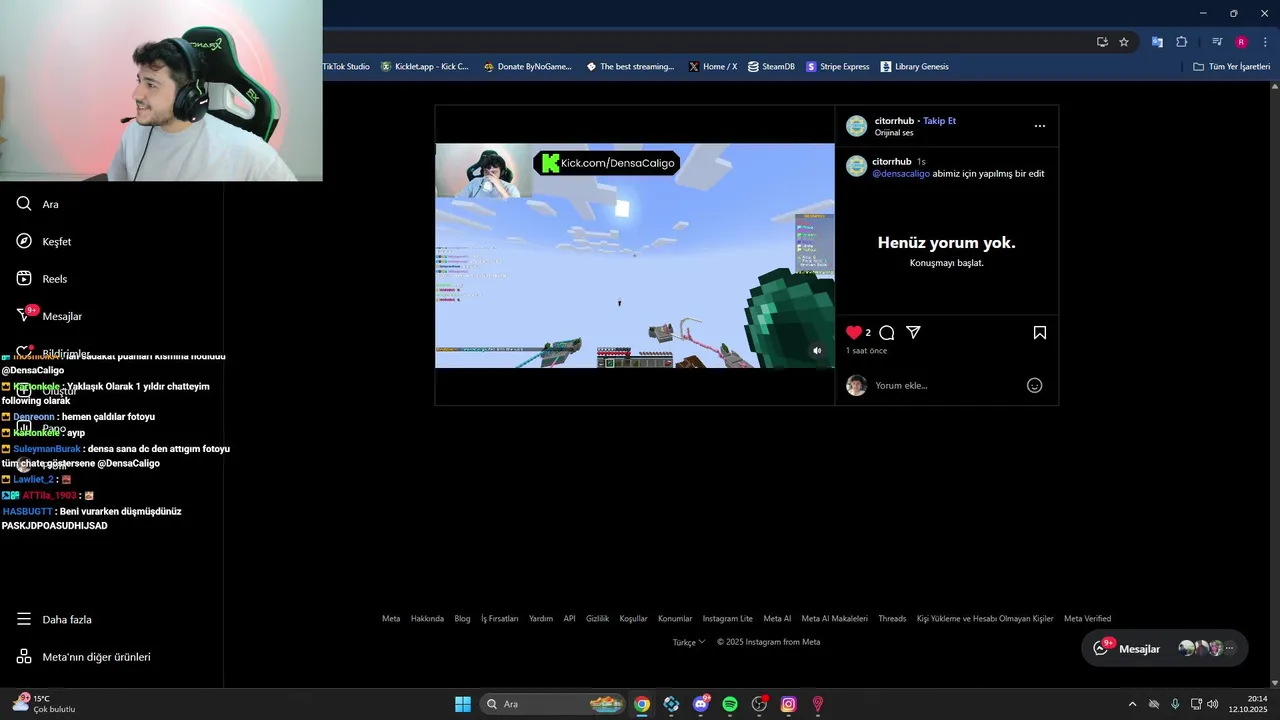Open the Hakkında footer link
Viewport: 1280px width, 720px height.
point(427,618)
